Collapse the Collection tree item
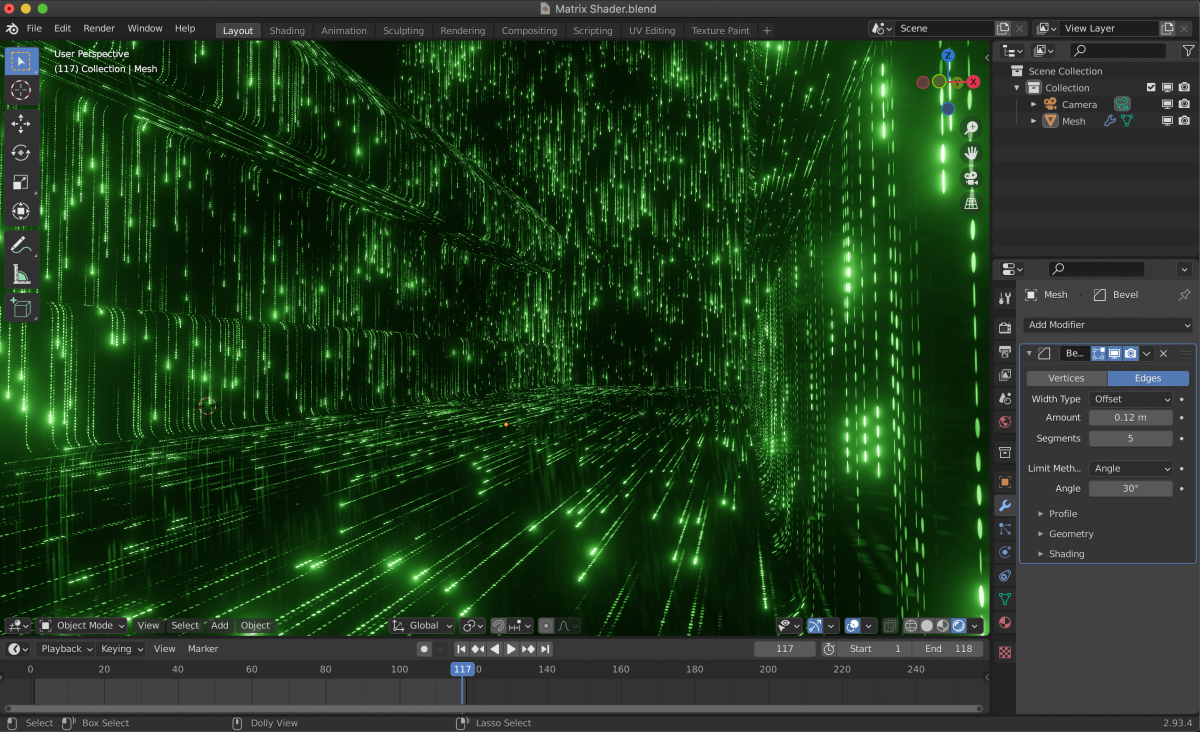1200x732 pixels. [1018, 88]
